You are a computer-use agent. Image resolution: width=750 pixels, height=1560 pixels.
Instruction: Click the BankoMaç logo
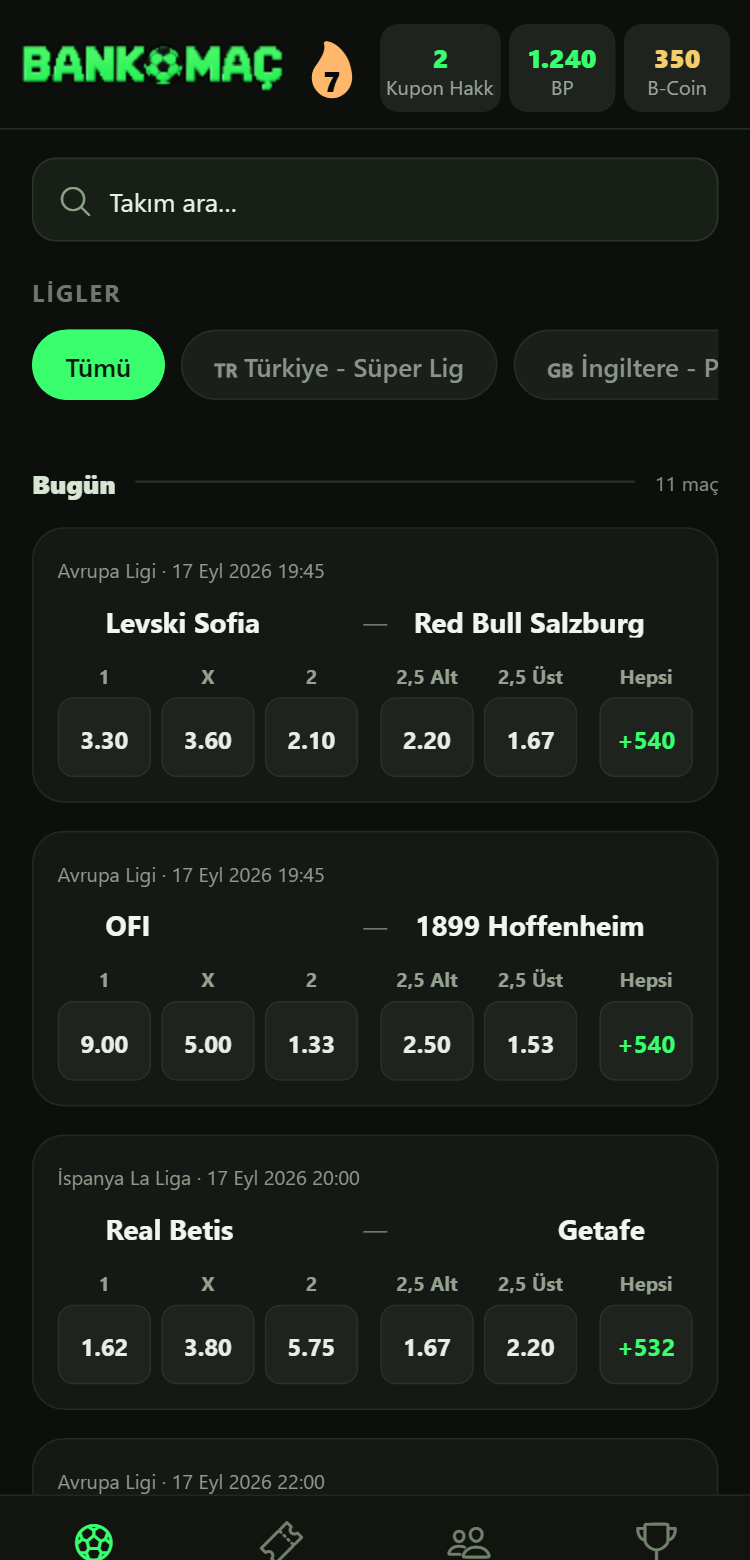coord(153,65)
